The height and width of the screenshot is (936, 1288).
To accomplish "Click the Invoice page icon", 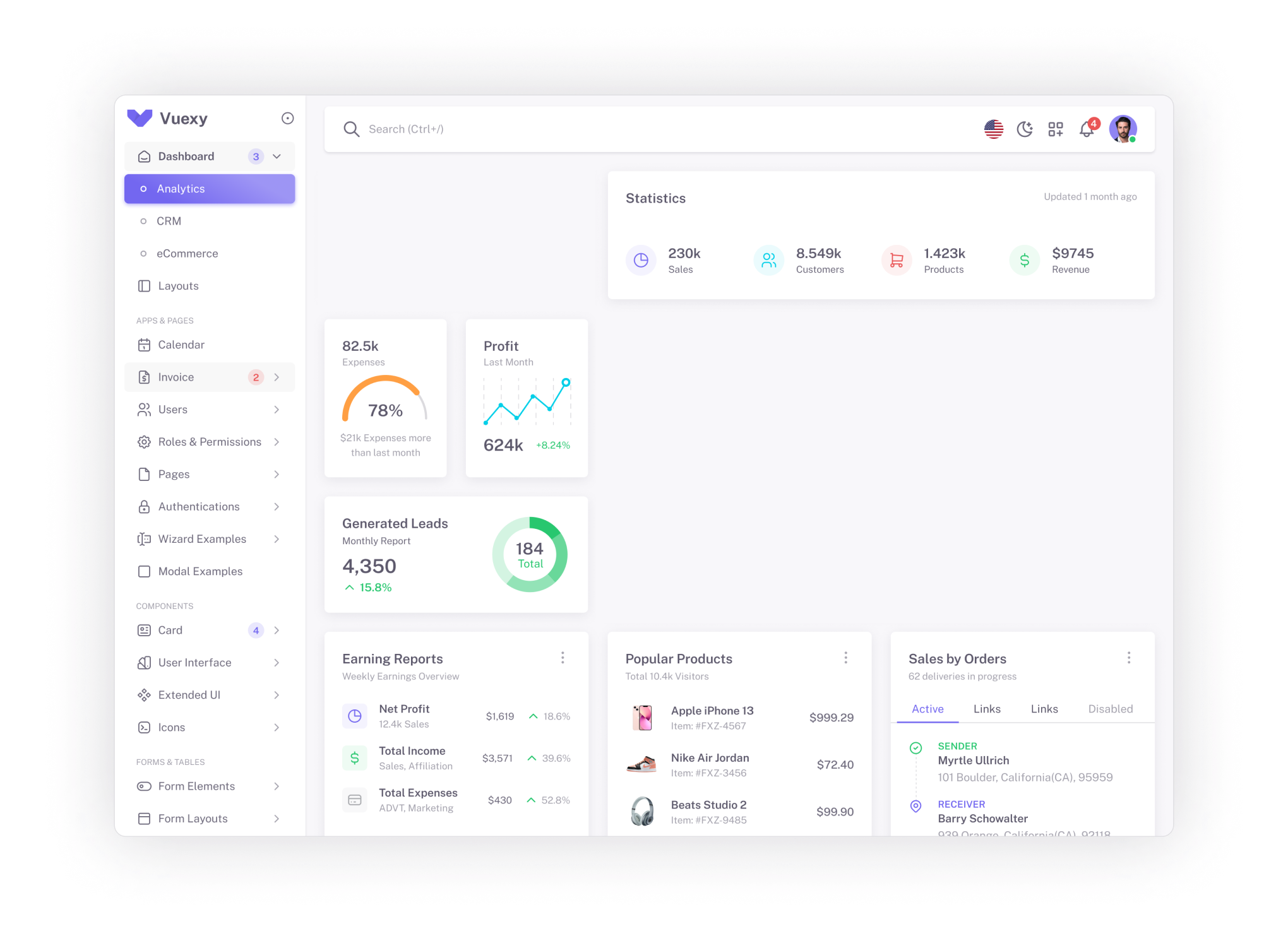I will [x=143, y=377].
